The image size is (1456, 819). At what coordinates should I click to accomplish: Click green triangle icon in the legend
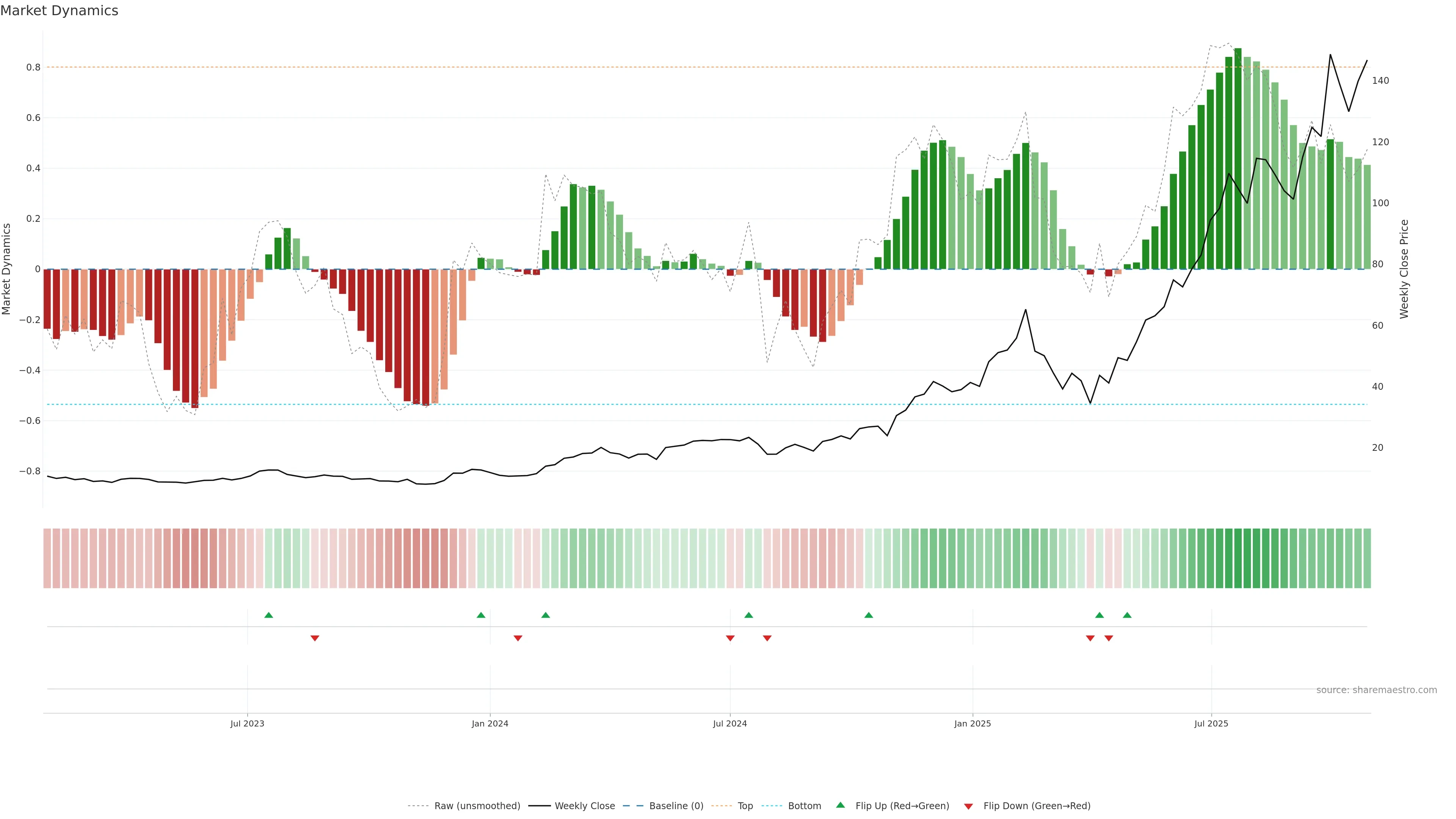click(x=841, y=805)
